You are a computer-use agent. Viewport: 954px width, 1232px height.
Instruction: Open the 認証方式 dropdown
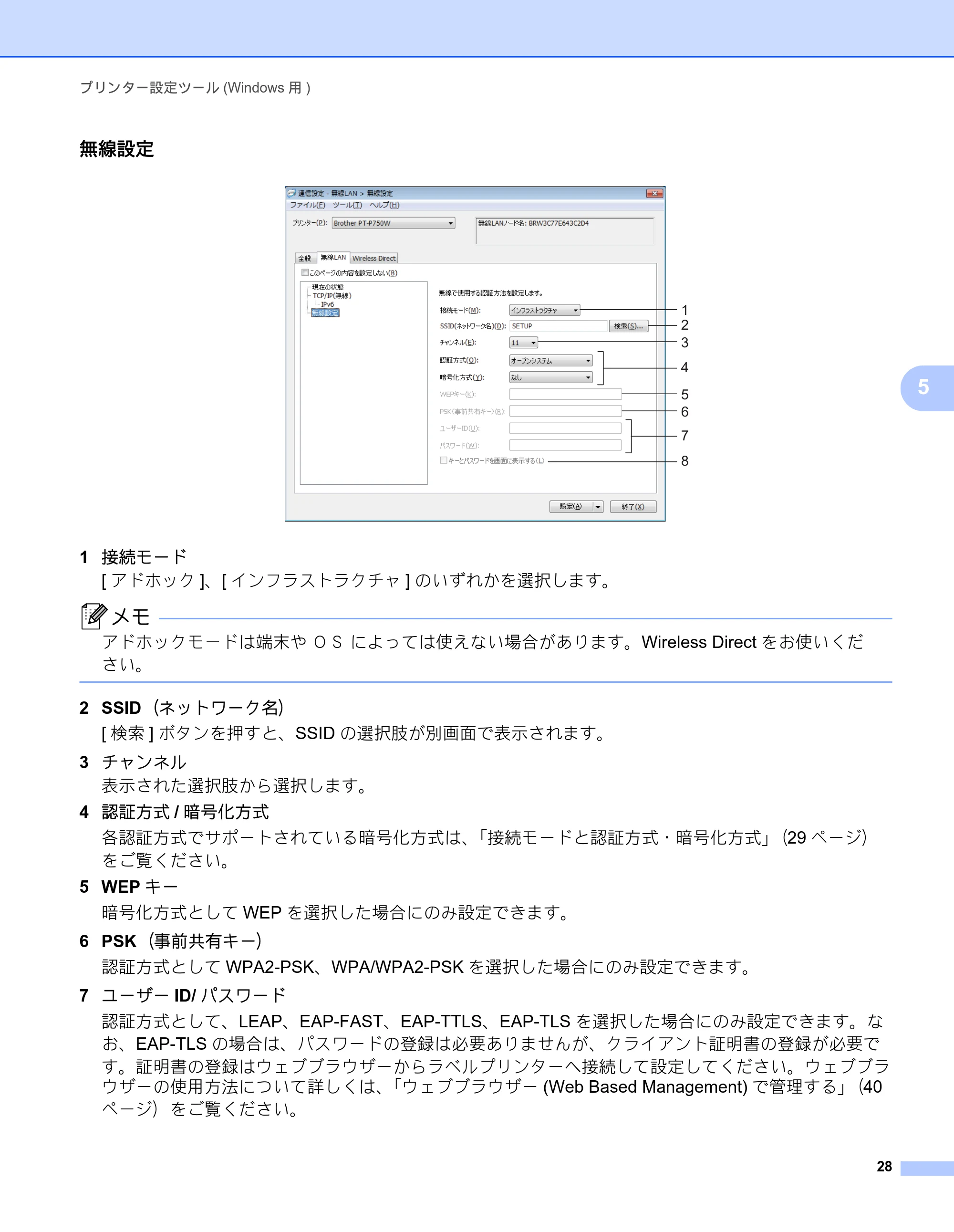[551, 360]
